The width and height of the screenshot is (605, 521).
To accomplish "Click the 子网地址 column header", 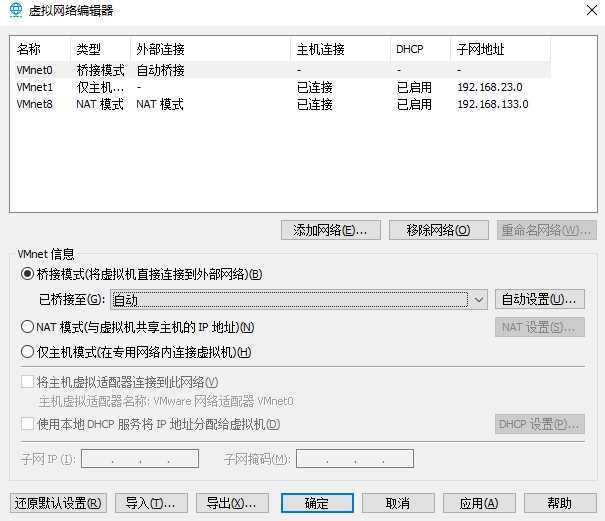I will pos(480,49).
